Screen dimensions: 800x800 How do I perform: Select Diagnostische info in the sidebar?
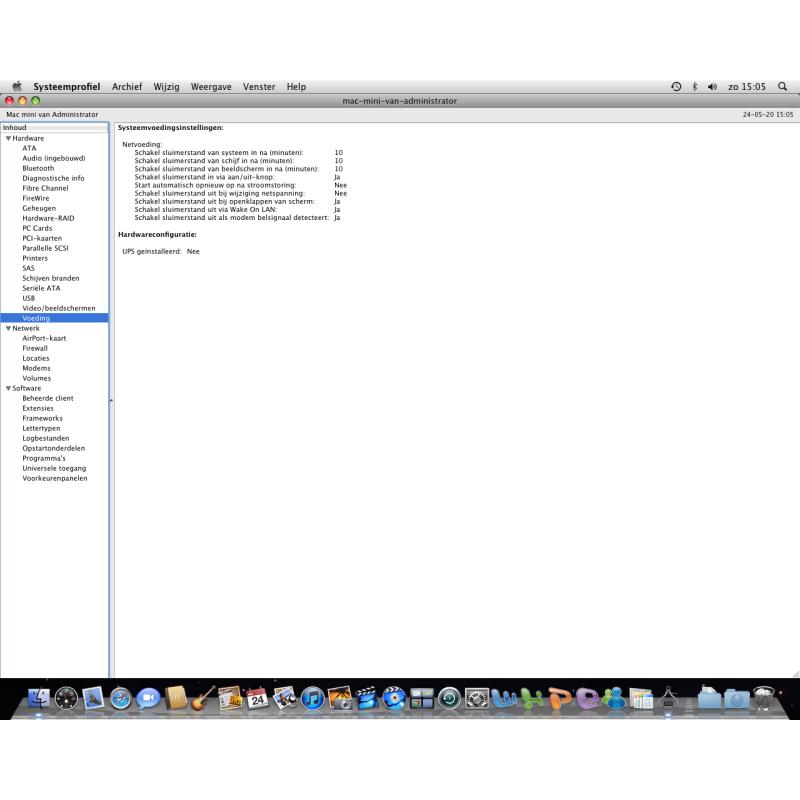(x=53, y=178)
